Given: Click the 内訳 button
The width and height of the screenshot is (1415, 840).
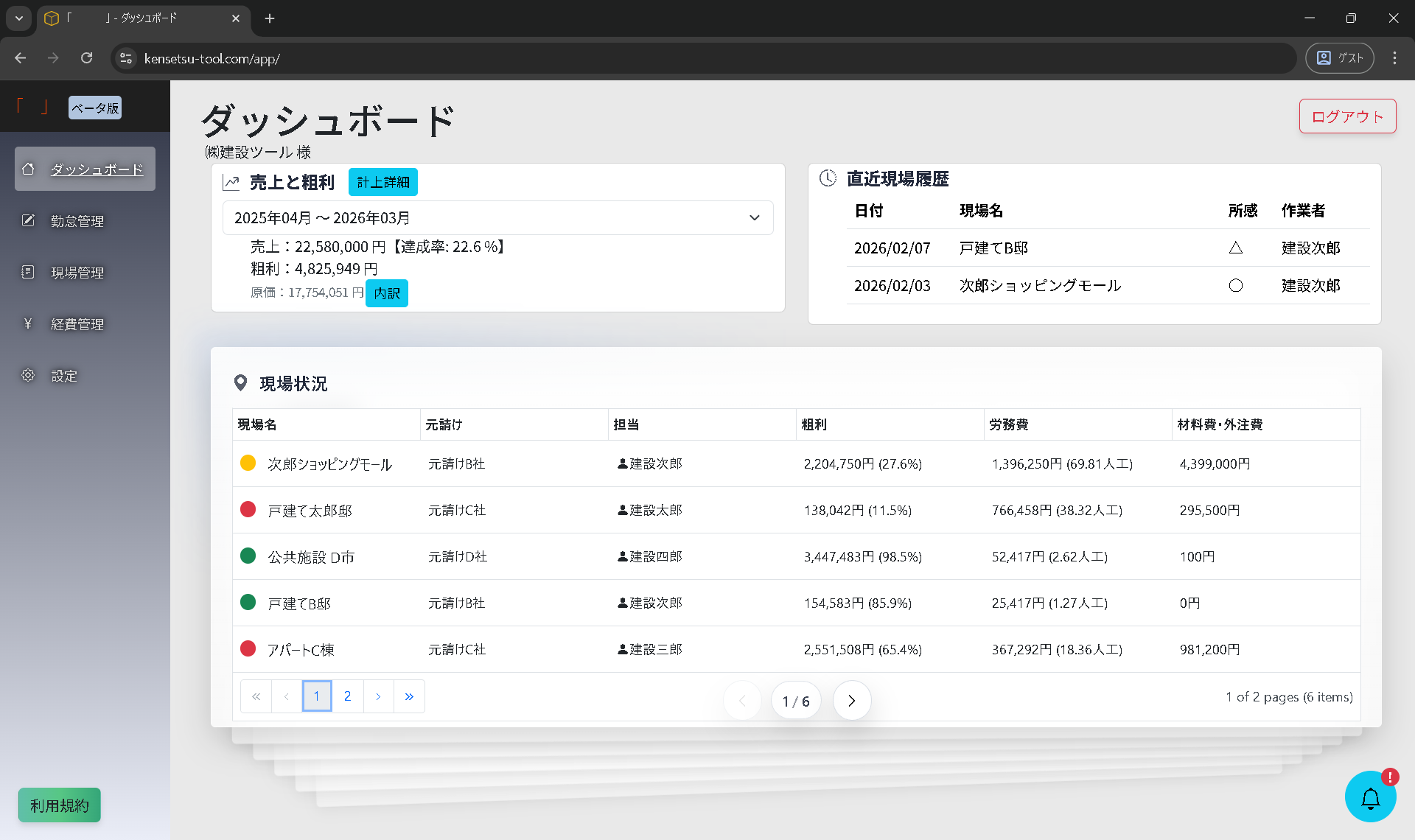Looking at the screenshot, I should pos(386,293).
